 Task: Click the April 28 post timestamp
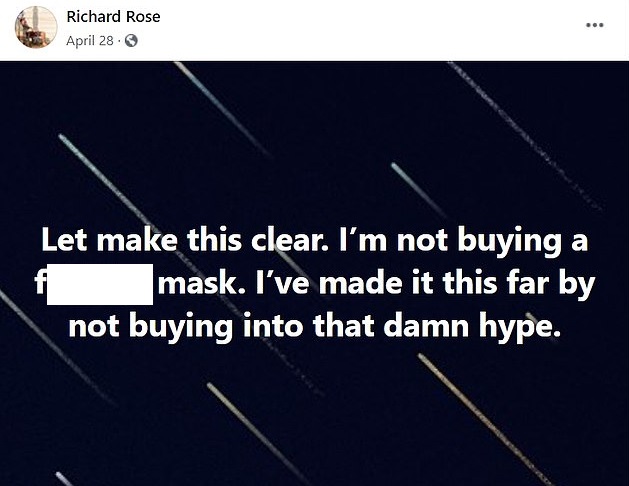click(88, 41)
